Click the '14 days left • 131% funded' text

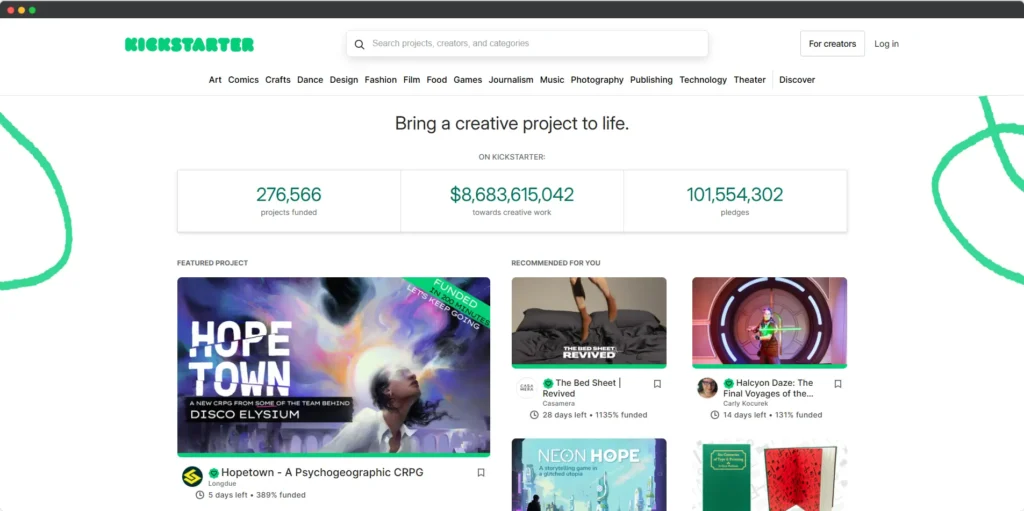point(773,415)
